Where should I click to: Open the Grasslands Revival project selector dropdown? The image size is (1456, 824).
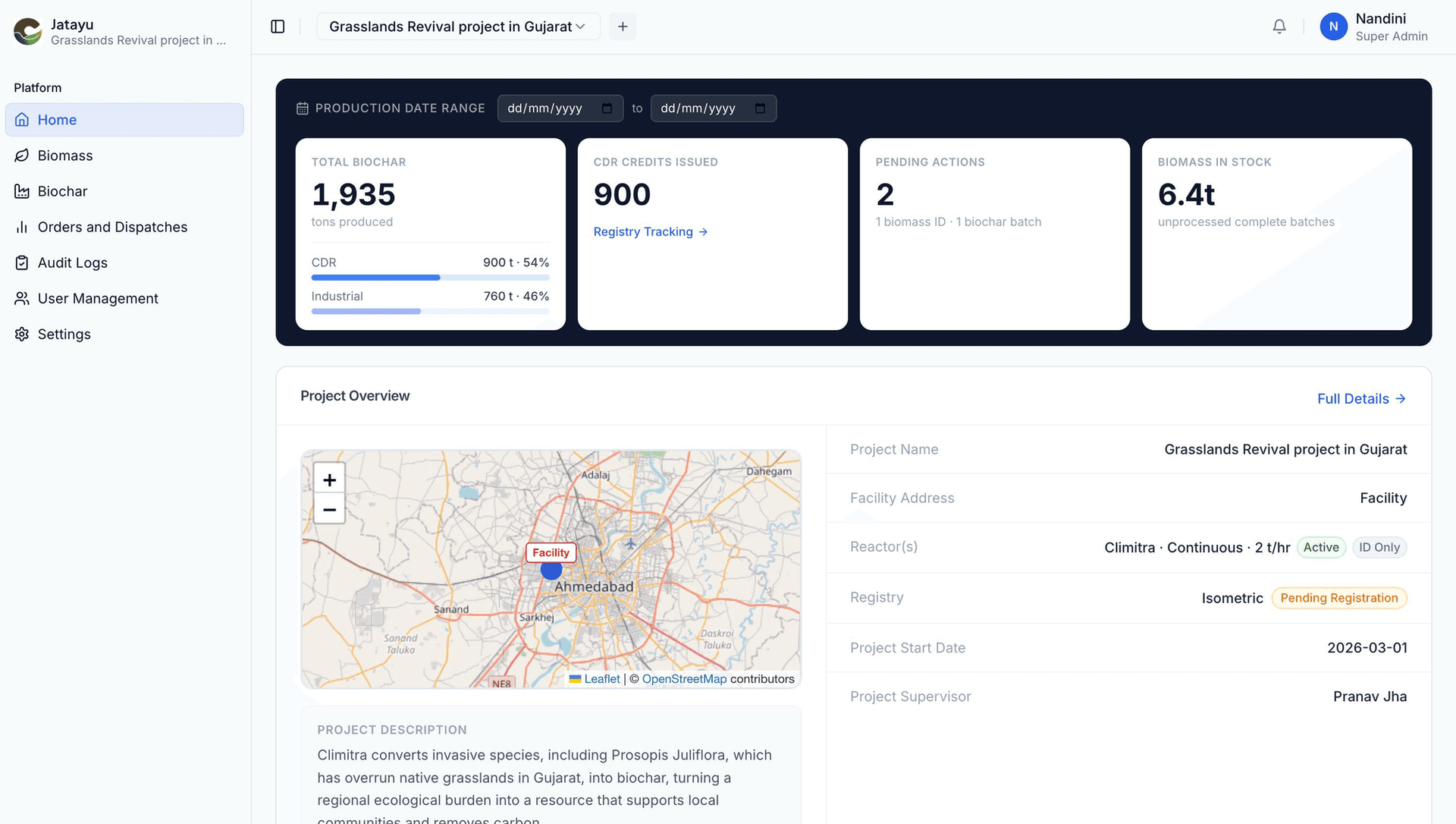(458, 26)
